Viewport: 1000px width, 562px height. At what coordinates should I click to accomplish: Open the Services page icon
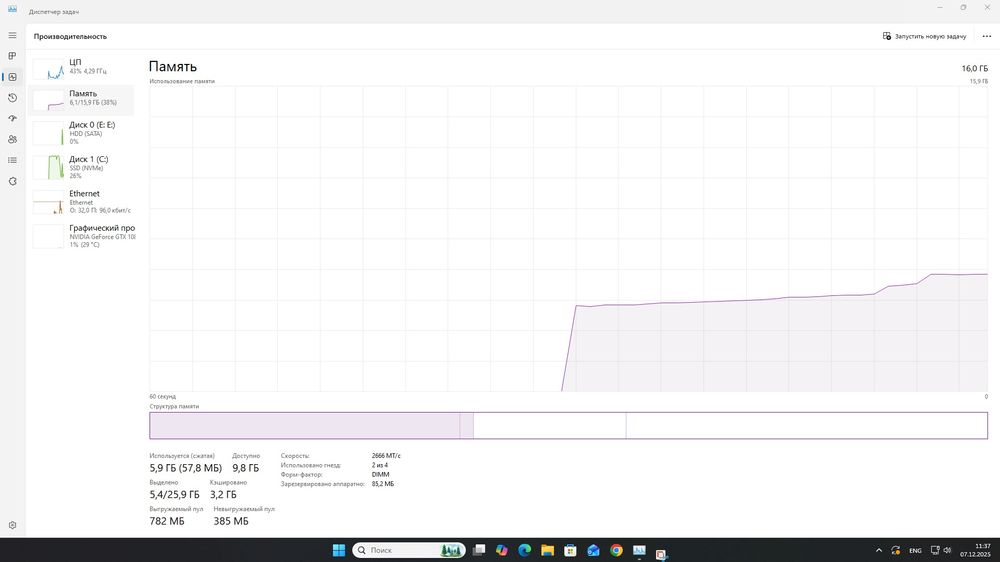(x=12, y=181)
